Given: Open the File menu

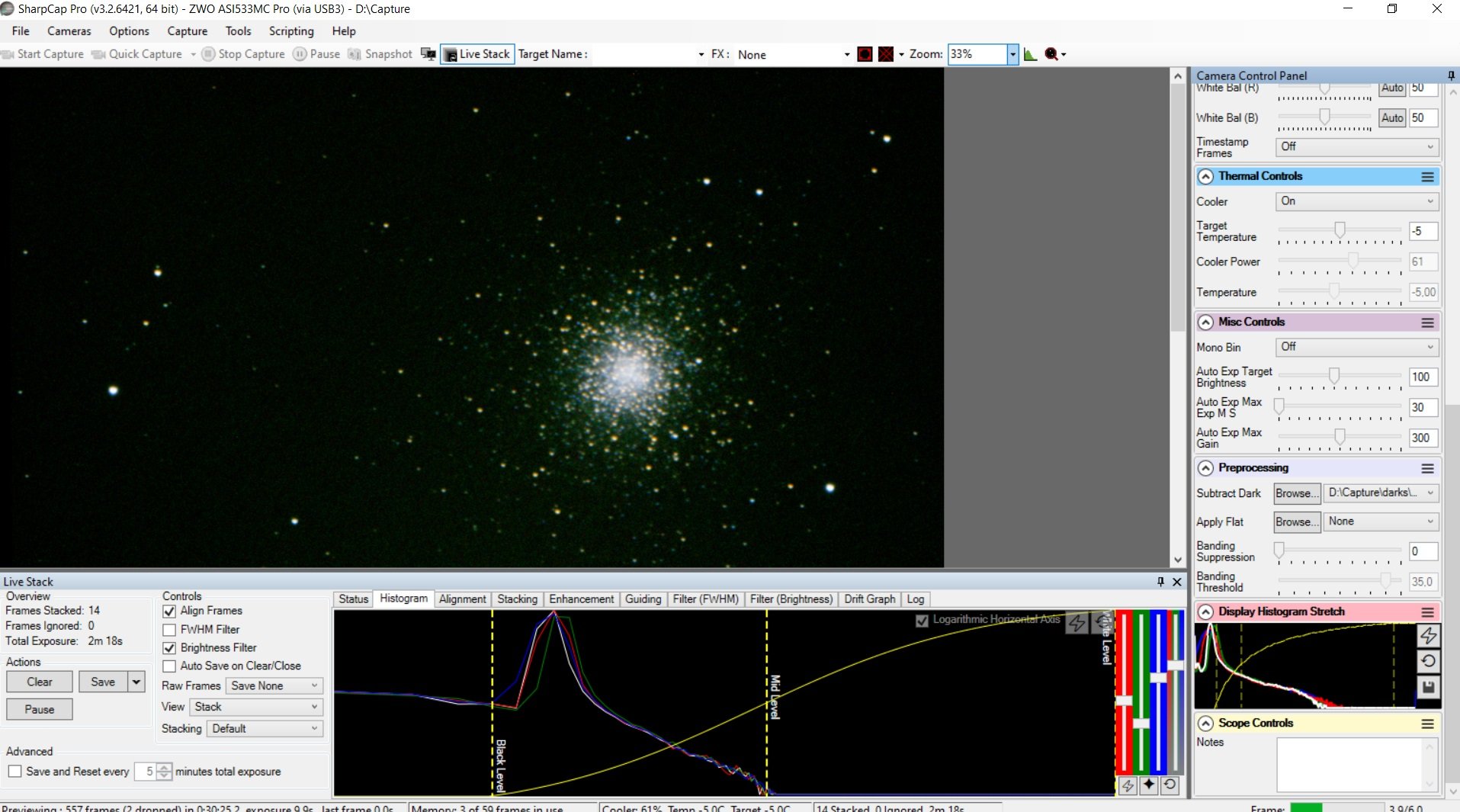Looking at the screenshot, I should [x=21, y=31].
